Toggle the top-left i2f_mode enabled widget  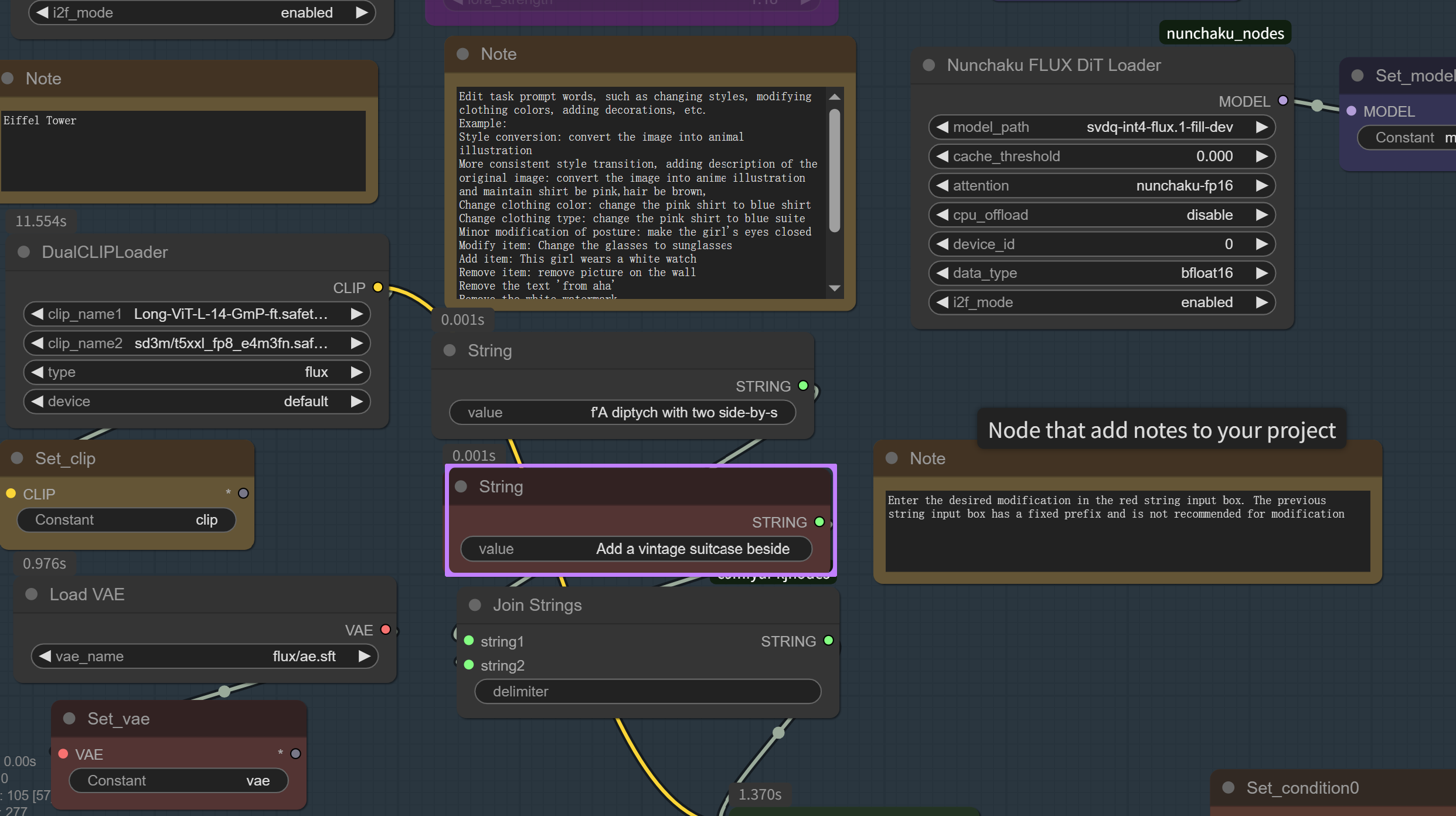click(202, 13)
